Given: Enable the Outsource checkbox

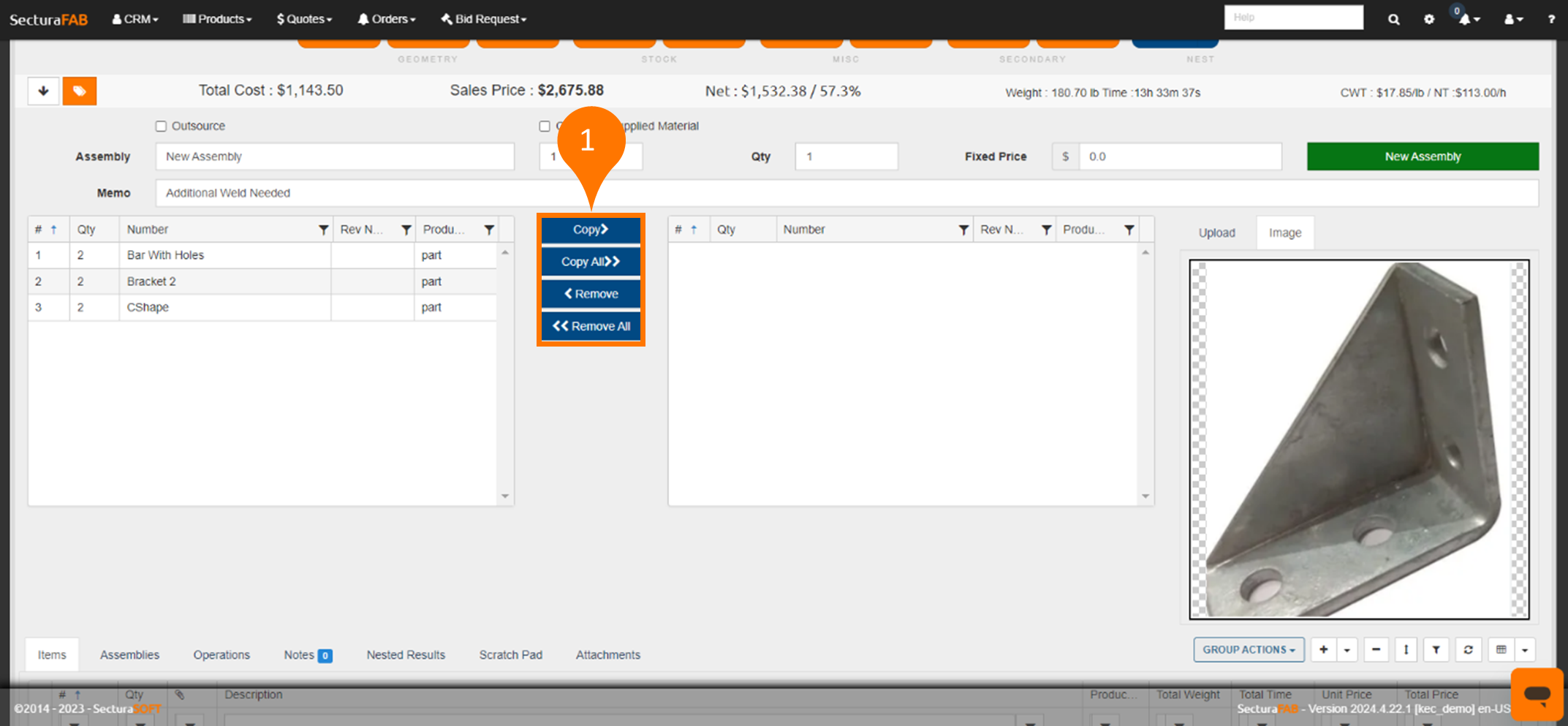Looking at the screenshot, I should click(161, 126).
